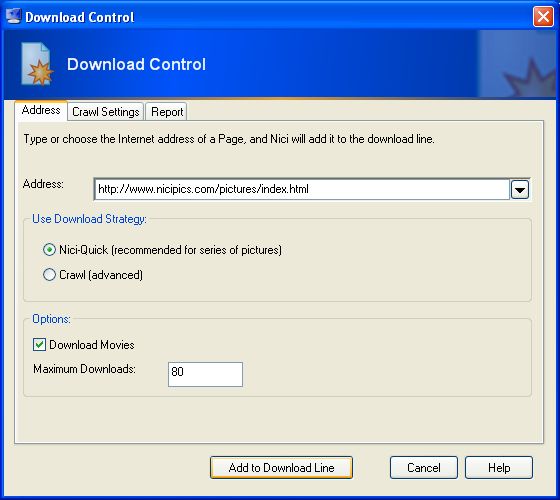560x500 pixels.
Task: Click the Address: field label
Action: (43, 184)
